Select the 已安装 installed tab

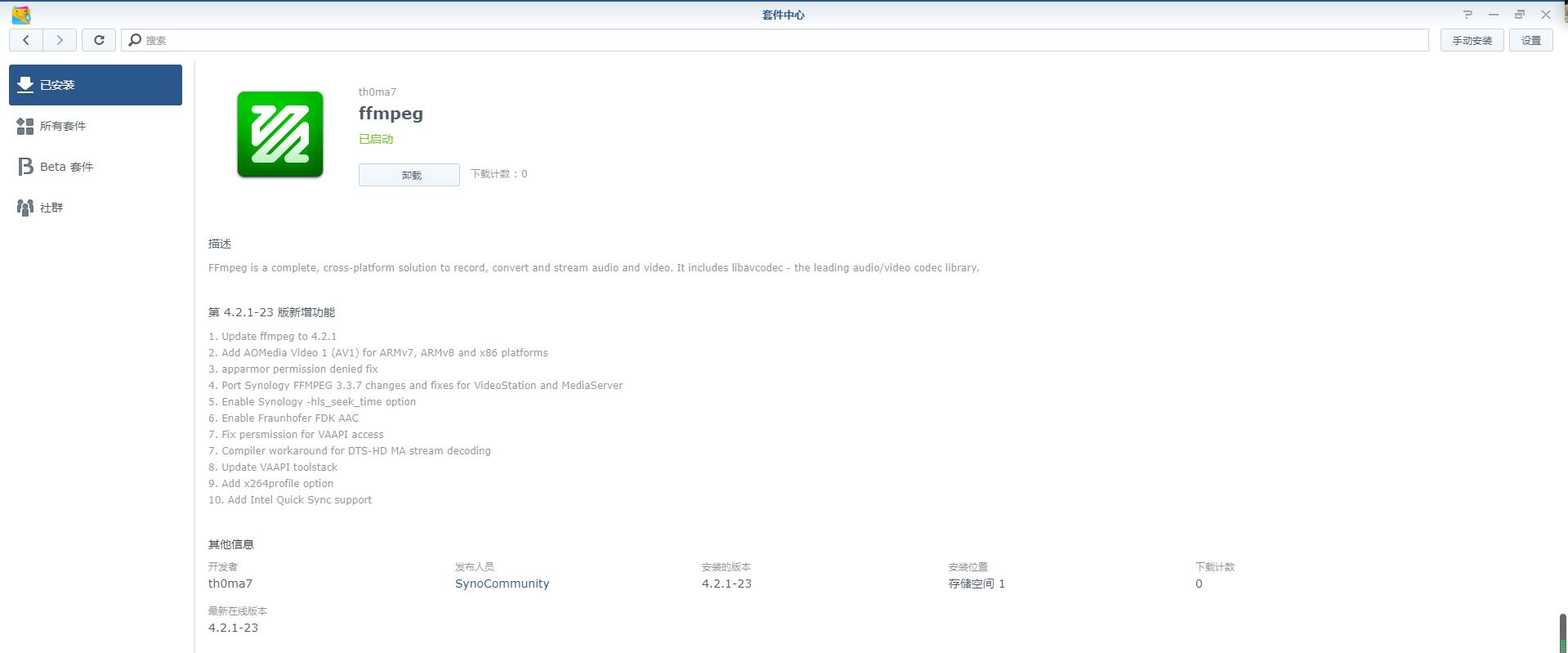click(x=96, y=85)
